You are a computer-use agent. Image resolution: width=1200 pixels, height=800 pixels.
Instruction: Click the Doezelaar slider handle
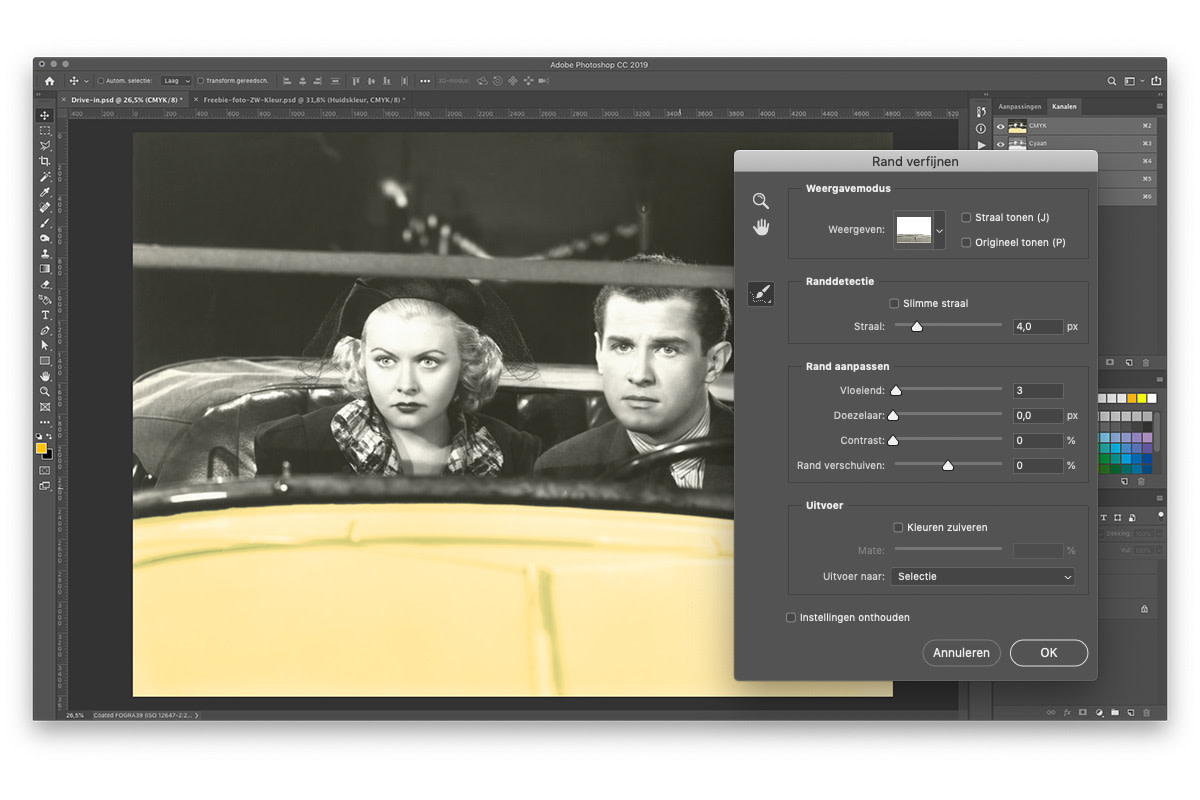click(893, 416)
